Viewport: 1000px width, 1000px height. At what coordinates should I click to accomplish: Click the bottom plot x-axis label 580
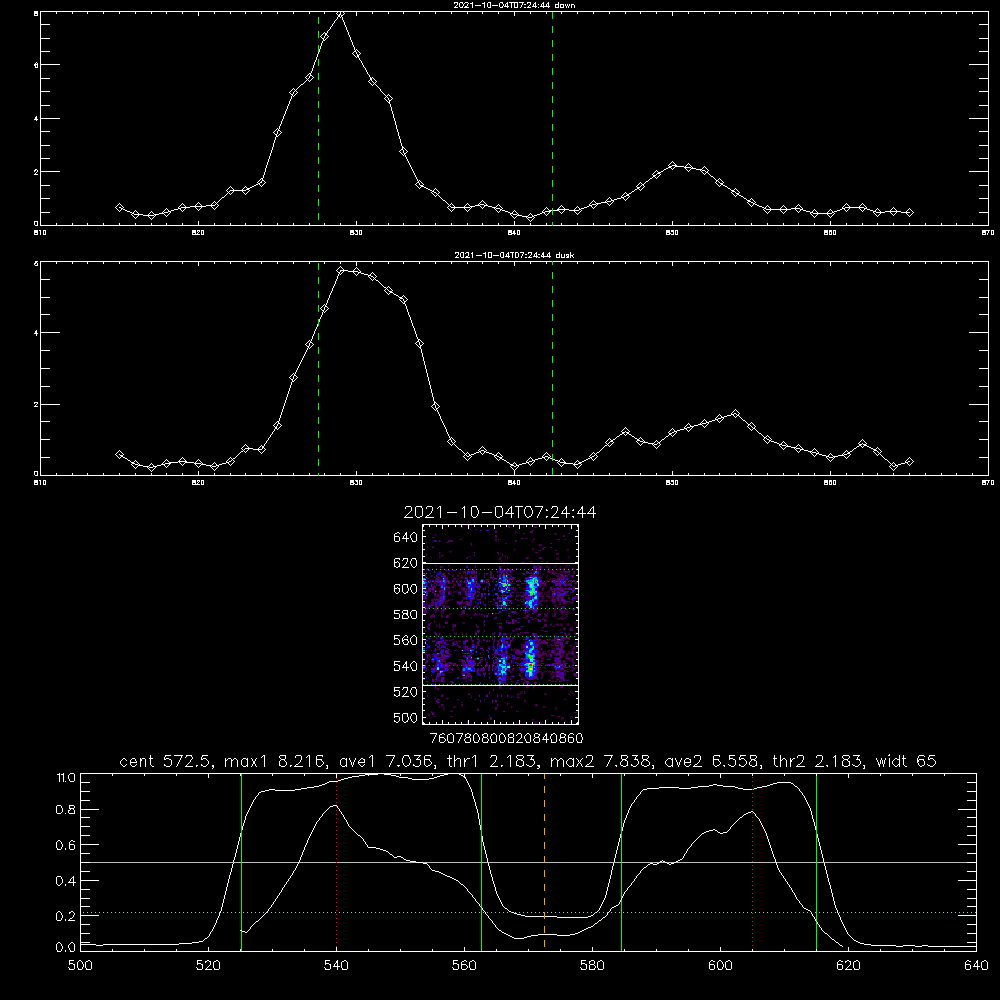[592, 966]
